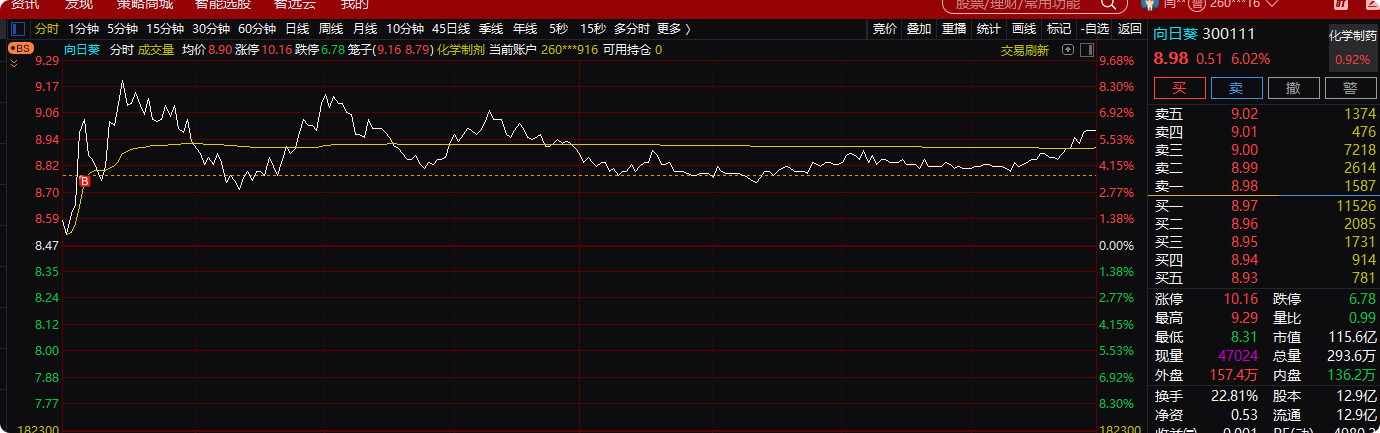
Task: Click the 标记 mark button
Action: tap(1058, 29)
